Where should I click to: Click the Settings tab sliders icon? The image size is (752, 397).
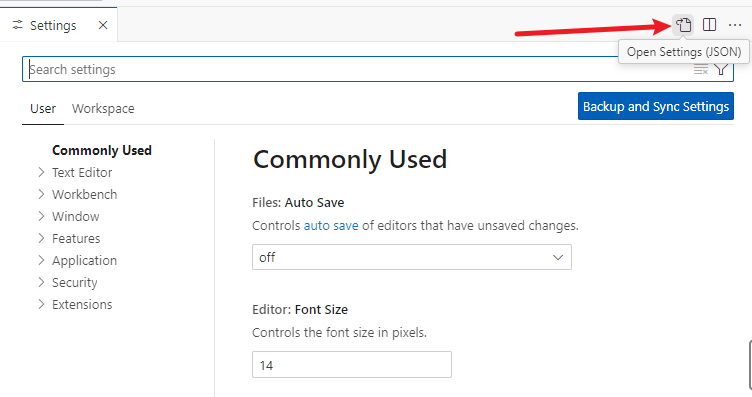pyautogui.click(x=17, y=25)
